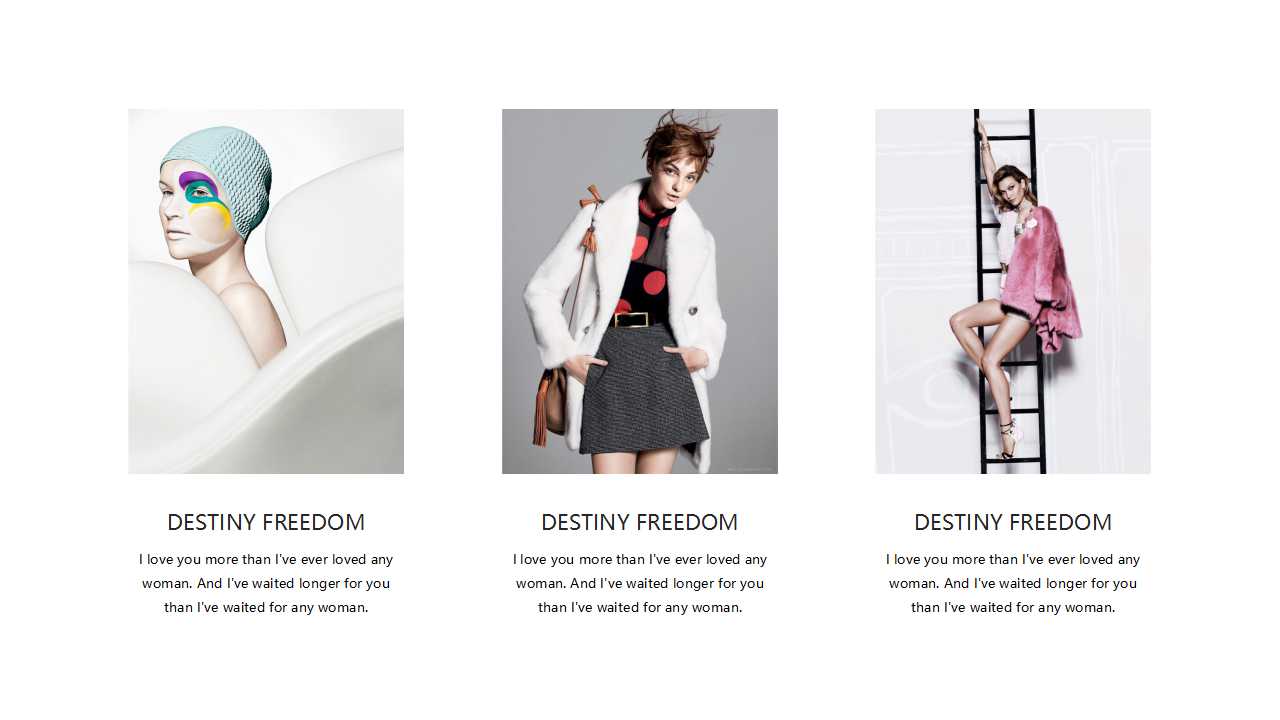Open the white fur coat model photo

click(640, 291)
